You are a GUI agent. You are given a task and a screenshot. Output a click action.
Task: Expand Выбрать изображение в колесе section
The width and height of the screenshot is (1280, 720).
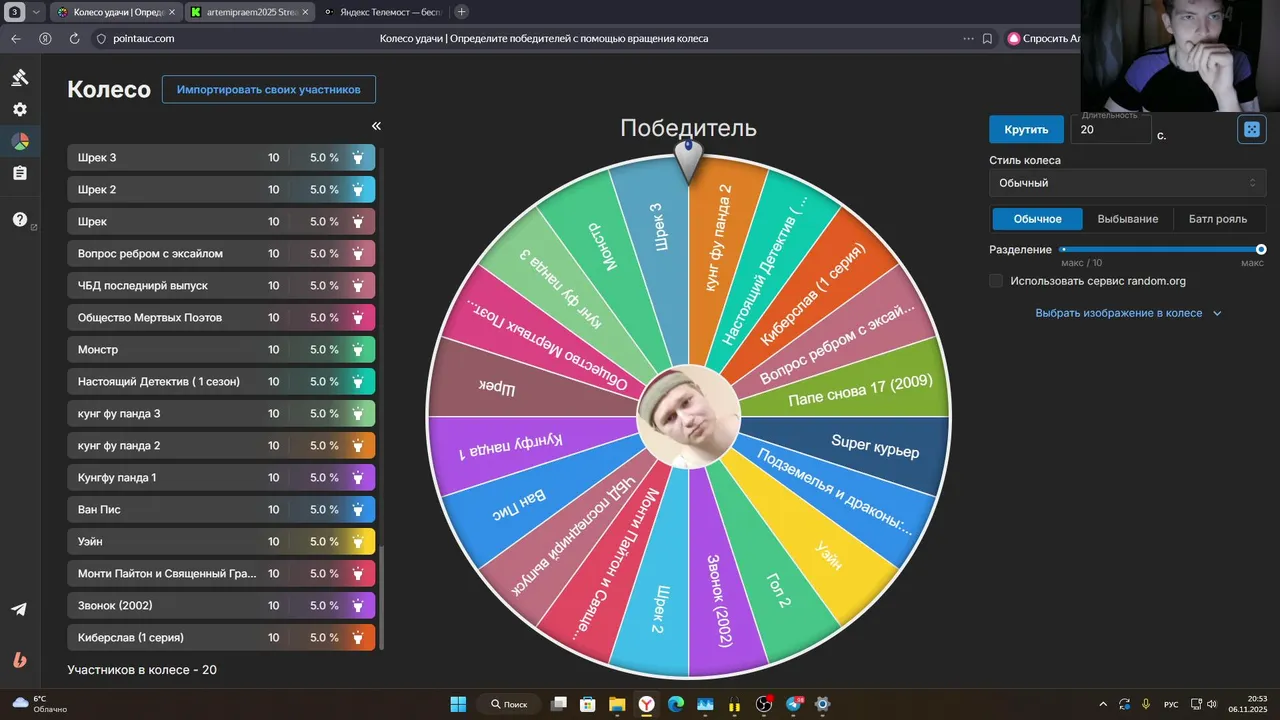(x=1128, y=313)
